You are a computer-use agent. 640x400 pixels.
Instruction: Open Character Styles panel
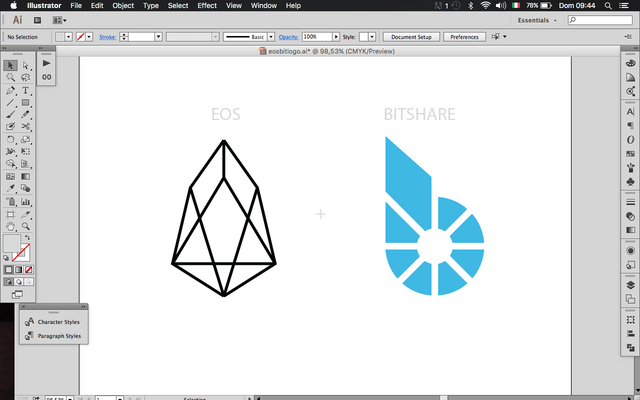point(53,322)
